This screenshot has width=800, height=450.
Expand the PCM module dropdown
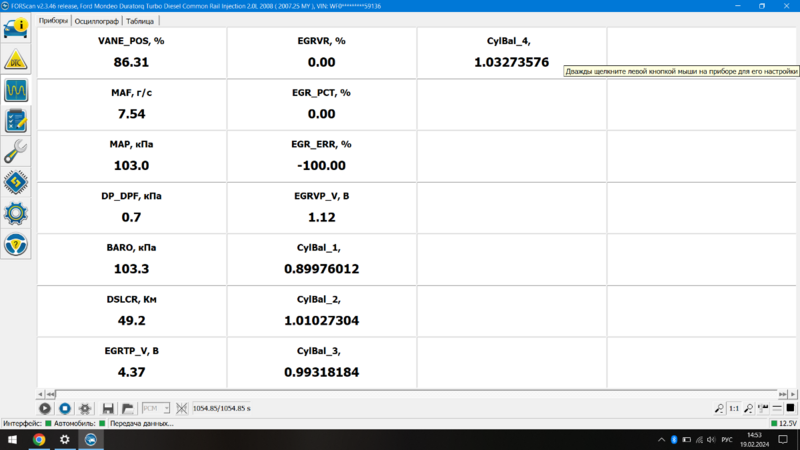155,409
